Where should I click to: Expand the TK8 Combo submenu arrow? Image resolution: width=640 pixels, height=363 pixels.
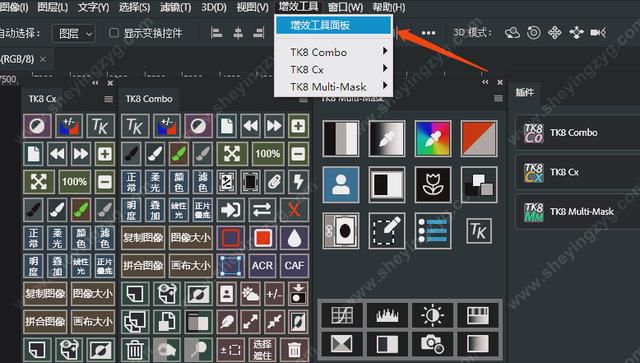384,51
